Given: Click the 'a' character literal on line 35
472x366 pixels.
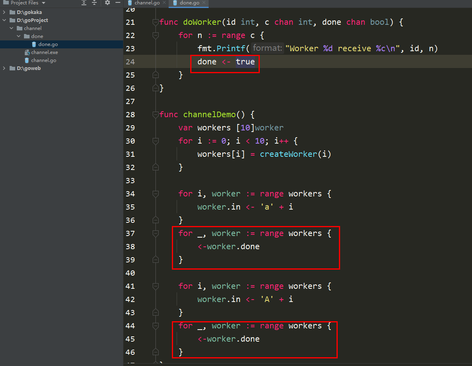Looking at the screenshot, I should [x=267, y=207].
